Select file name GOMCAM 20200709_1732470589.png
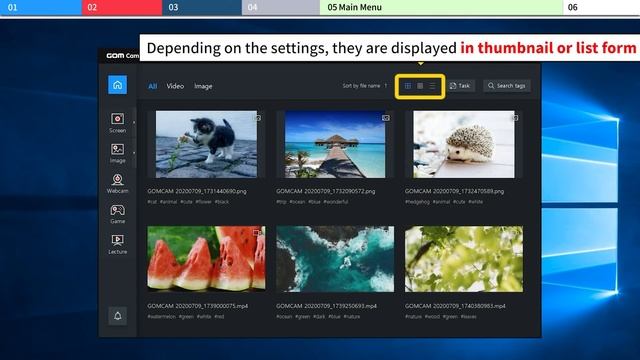640x360 pixels. [x=454, y=191]
